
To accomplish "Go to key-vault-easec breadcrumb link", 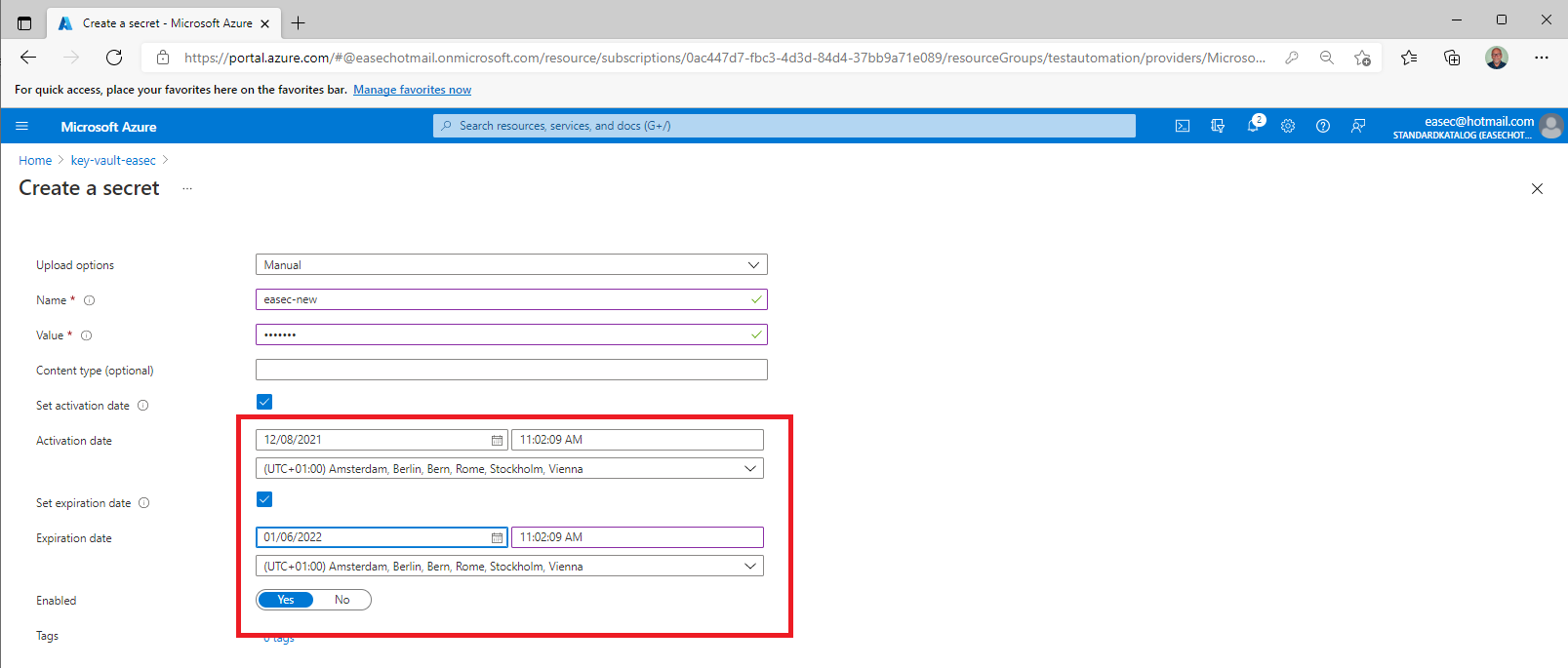I will [113, 161].
